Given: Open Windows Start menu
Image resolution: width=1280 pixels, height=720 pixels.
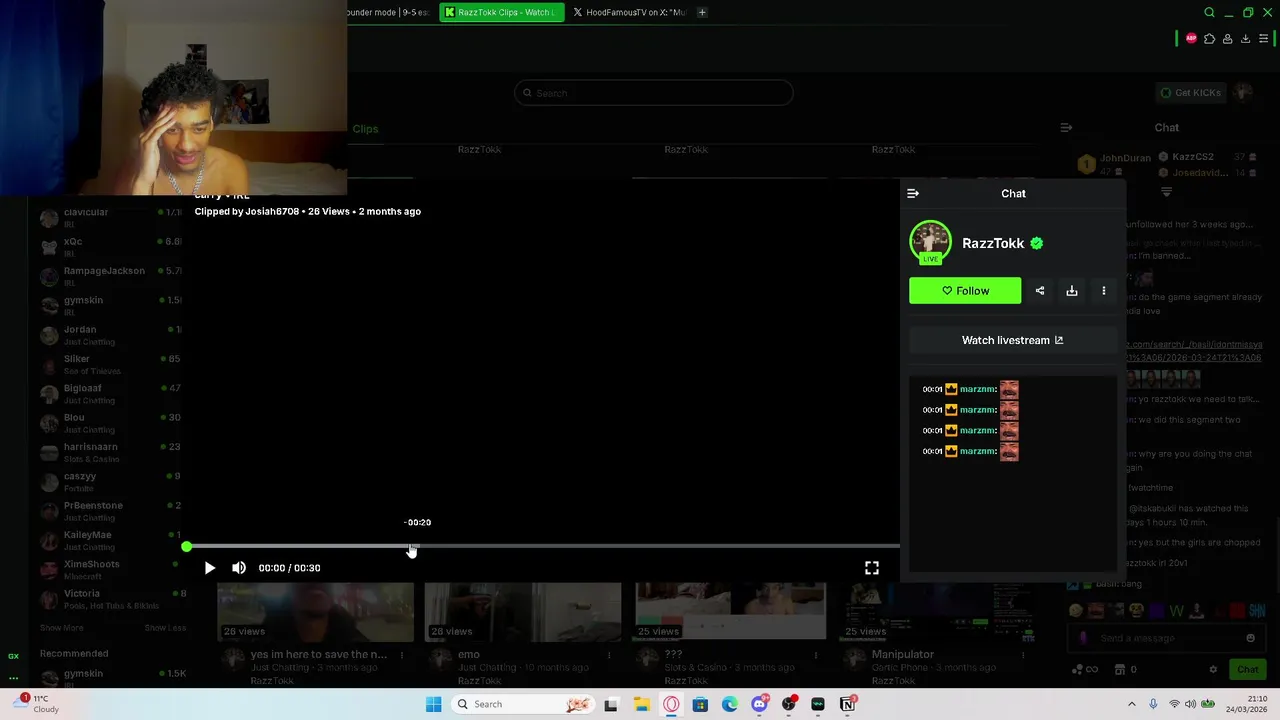Looking at the screenshot, I should coord(433,704).
